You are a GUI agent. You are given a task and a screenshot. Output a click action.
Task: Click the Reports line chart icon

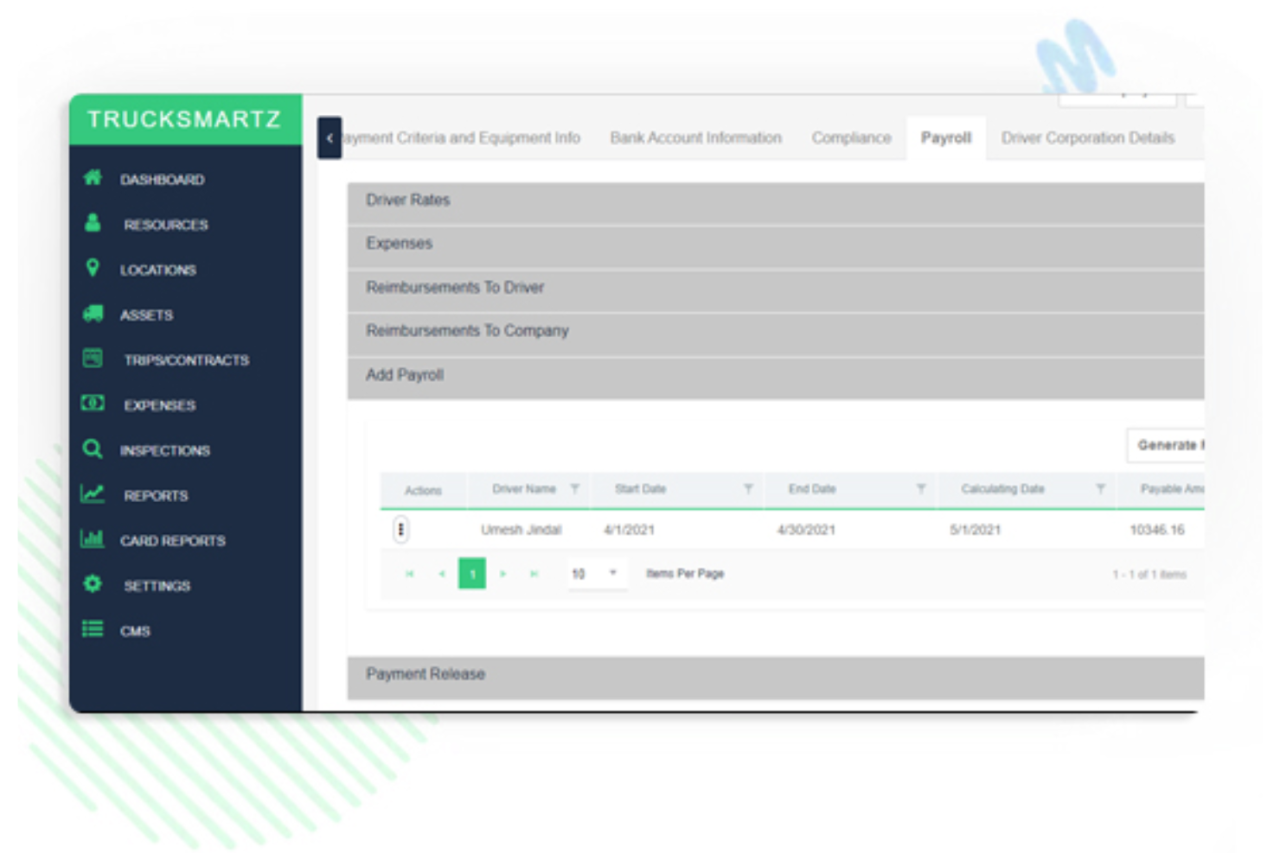click(93, 494)
